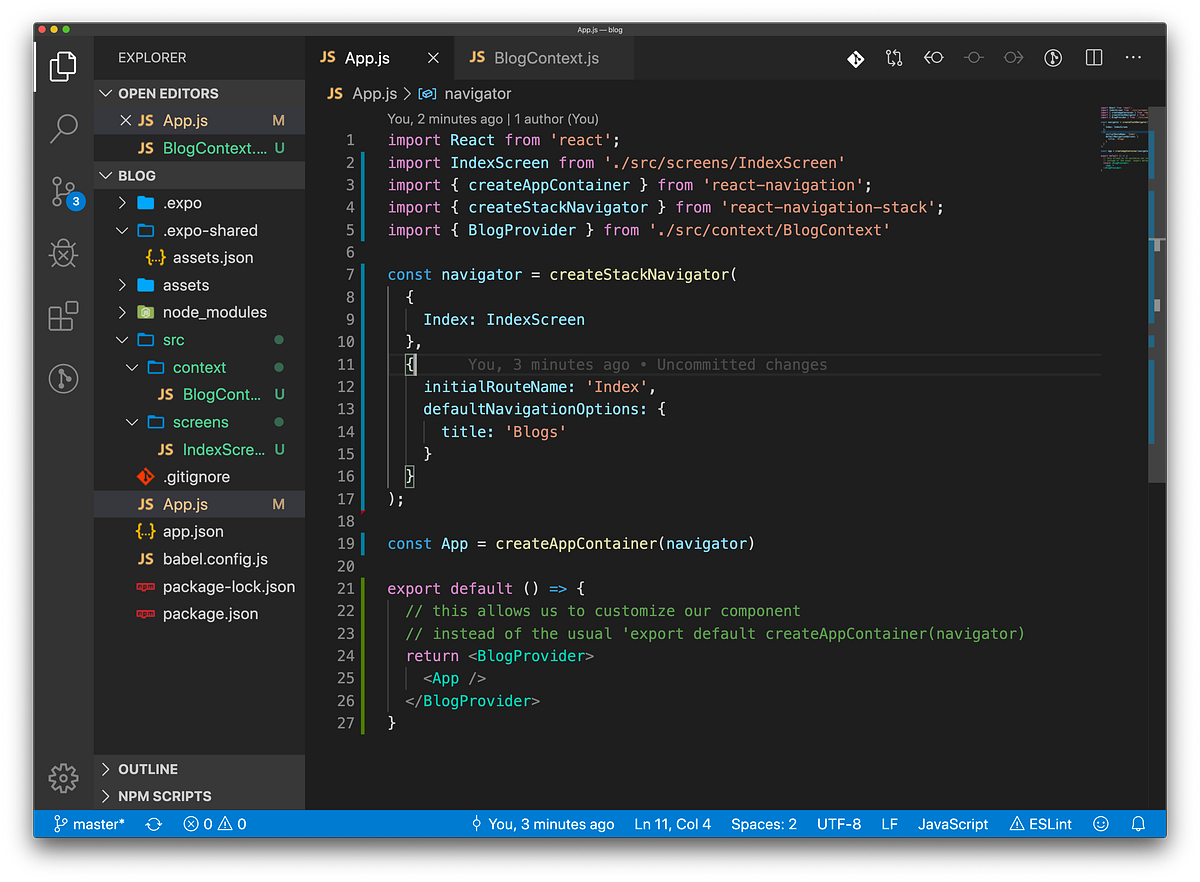The image size is (1200, 882).
Task: Open the Search view in activity bar
Action: tap(64, 128)
